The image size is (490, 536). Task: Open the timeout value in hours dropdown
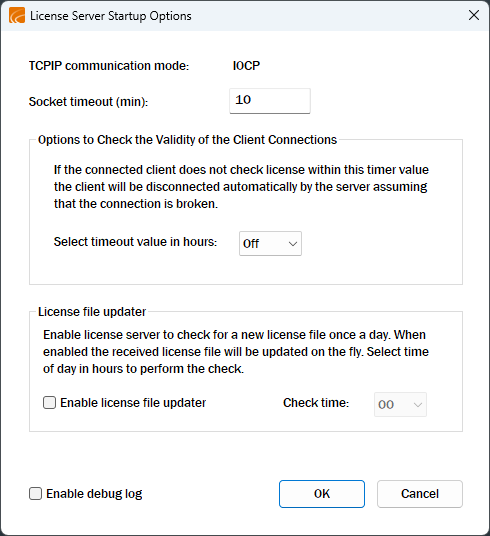(x=270, y=243)
